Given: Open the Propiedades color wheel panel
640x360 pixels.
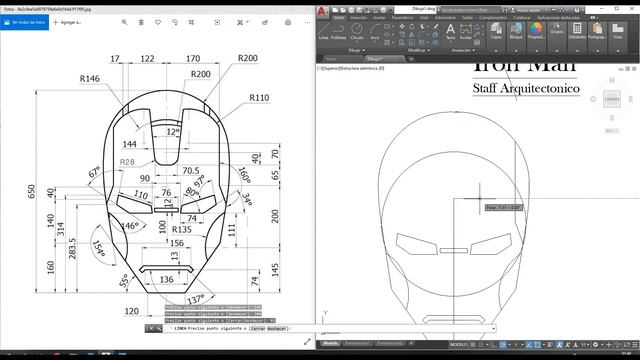Looking at the screenshot, I should [536, 31].
